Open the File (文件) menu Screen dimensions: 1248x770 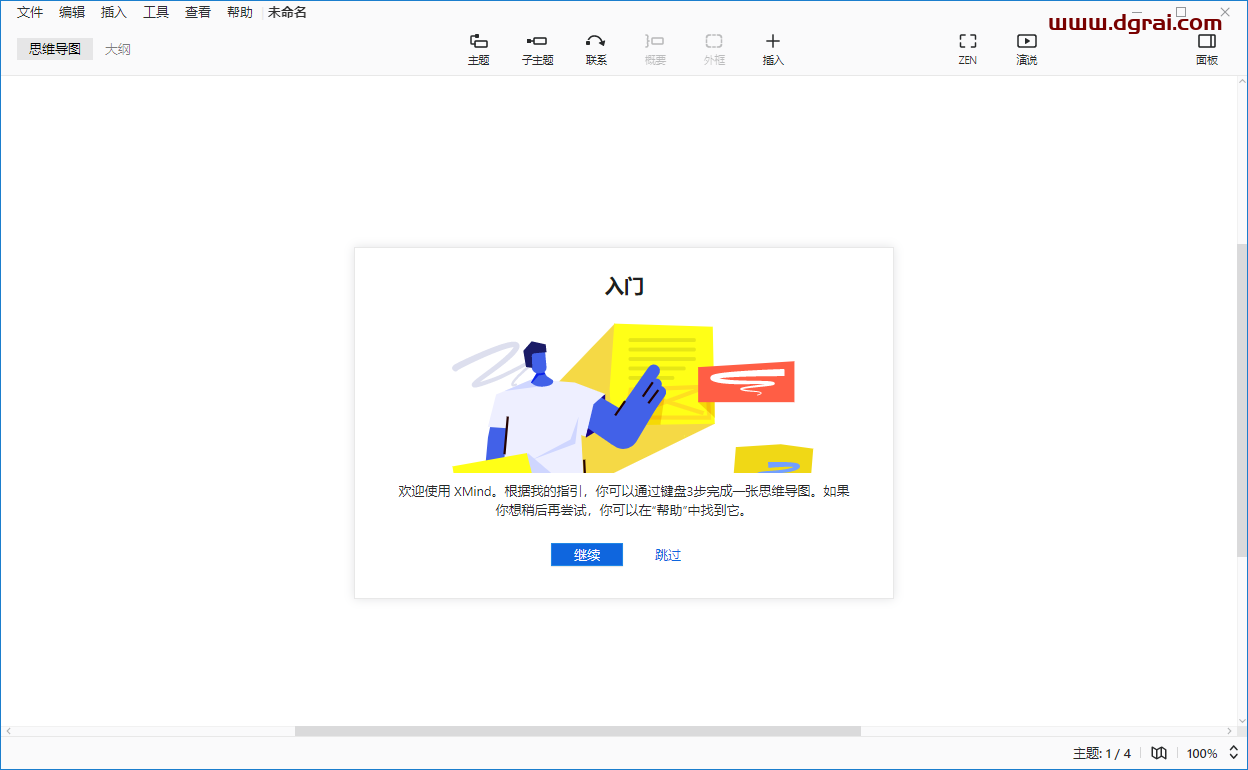tap(30, 12)
